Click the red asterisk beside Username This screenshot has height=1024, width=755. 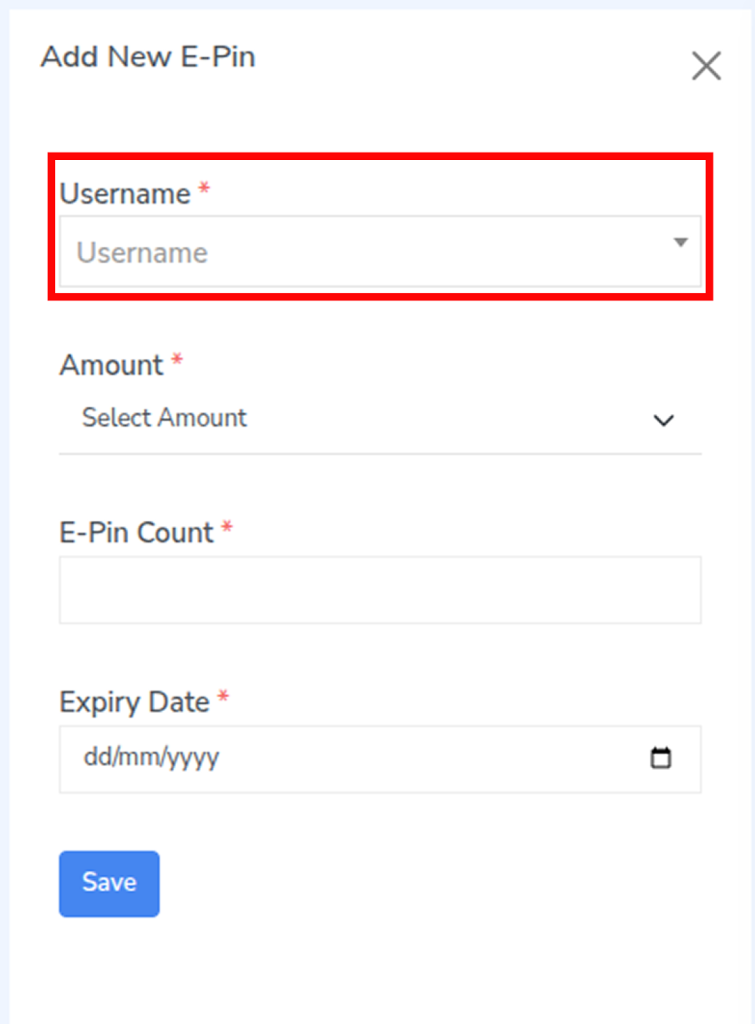(x=204, y=190)
